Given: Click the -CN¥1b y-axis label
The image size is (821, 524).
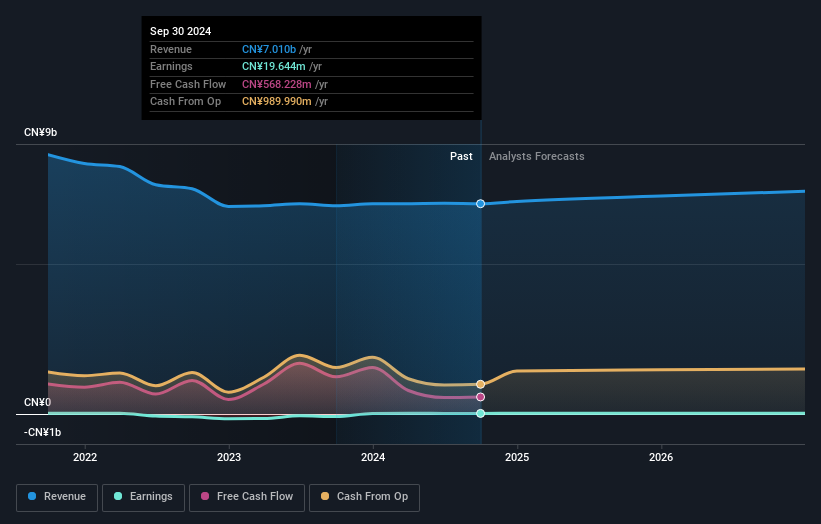Looking at the screenshot, I should [42, 432].
